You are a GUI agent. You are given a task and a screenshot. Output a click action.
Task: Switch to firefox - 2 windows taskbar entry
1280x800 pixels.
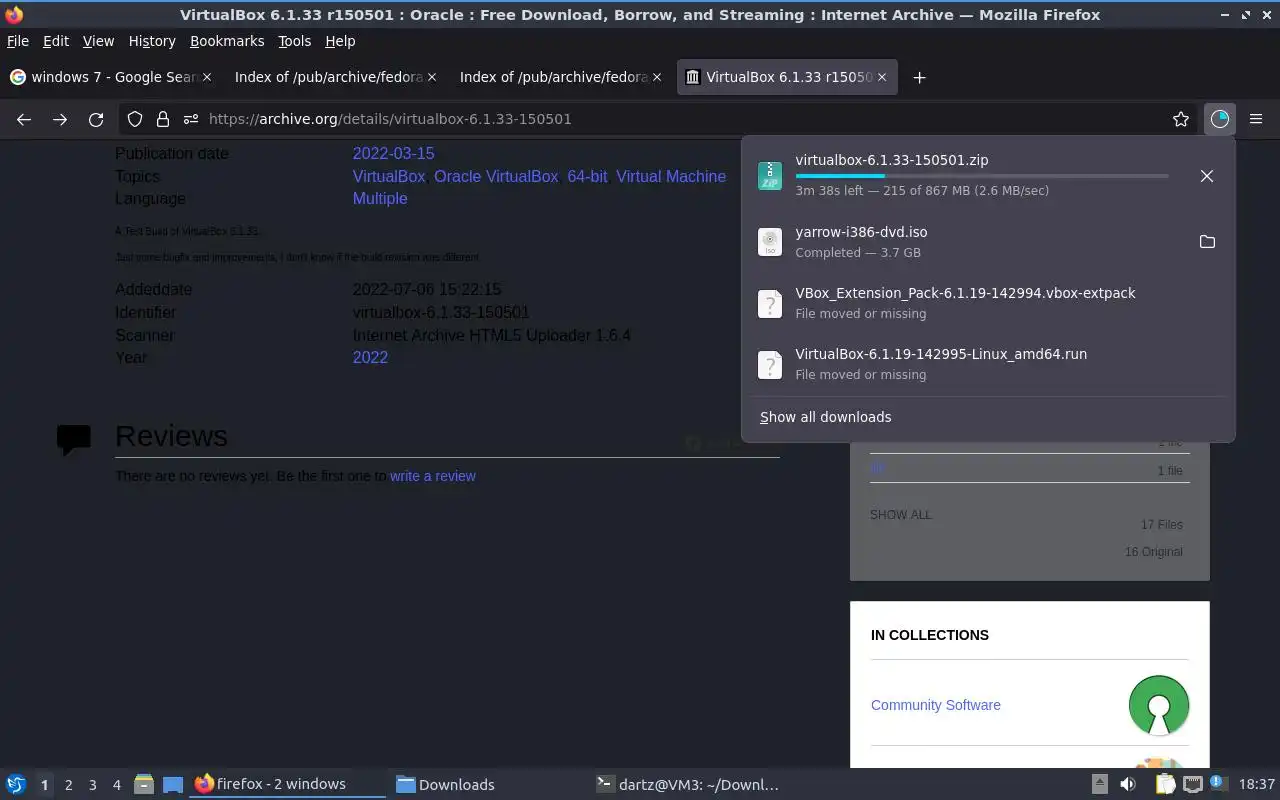(x=287, y=784)
